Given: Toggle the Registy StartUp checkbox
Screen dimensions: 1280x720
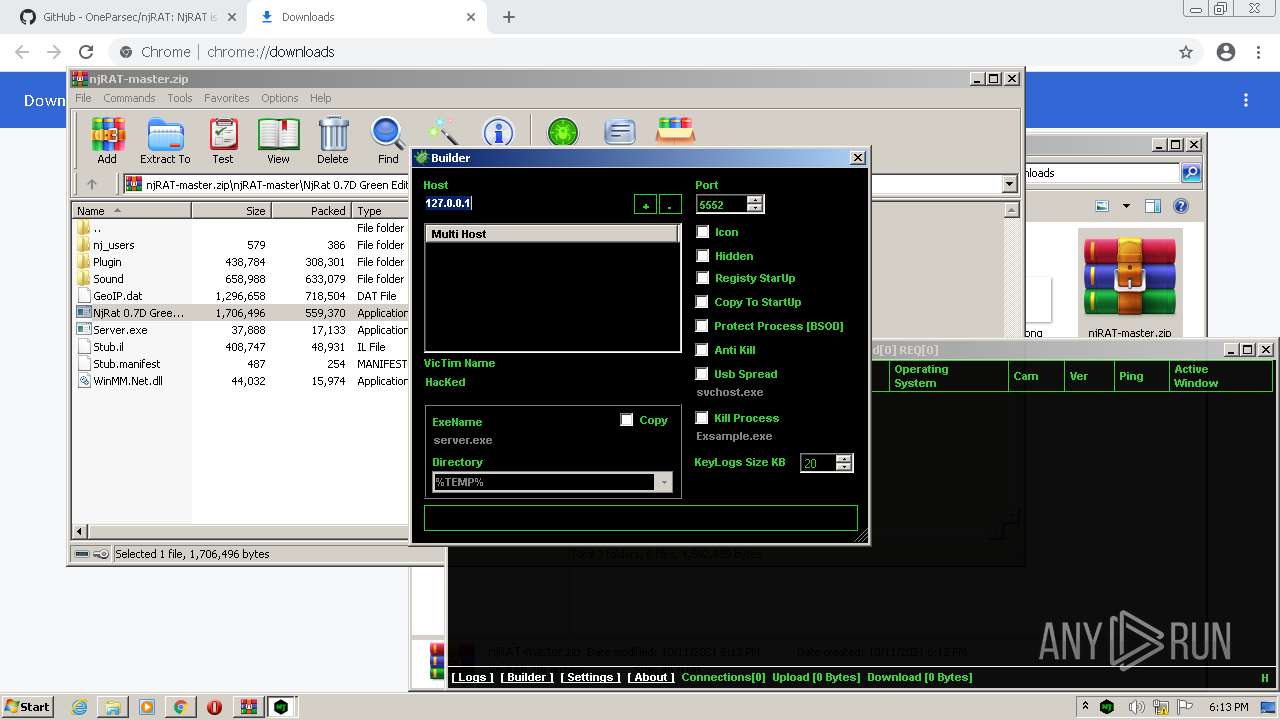Looking at the screenshot, I should tap(703, 278).
